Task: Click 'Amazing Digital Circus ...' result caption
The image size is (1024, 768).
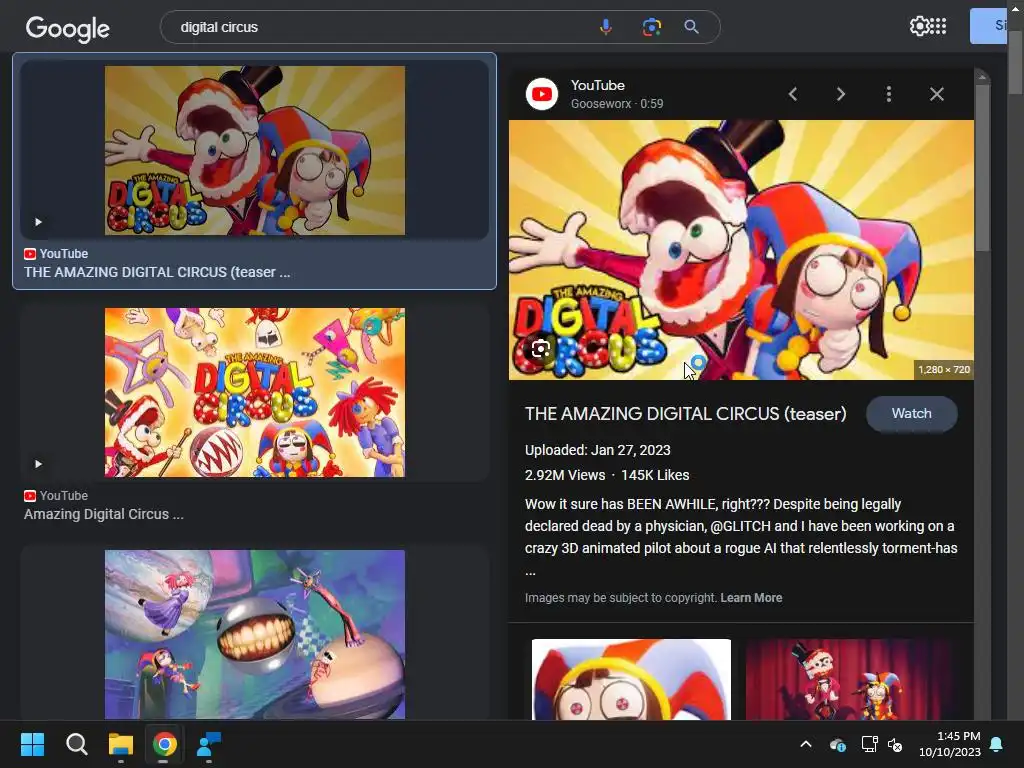Action: [x=104, y=514]
